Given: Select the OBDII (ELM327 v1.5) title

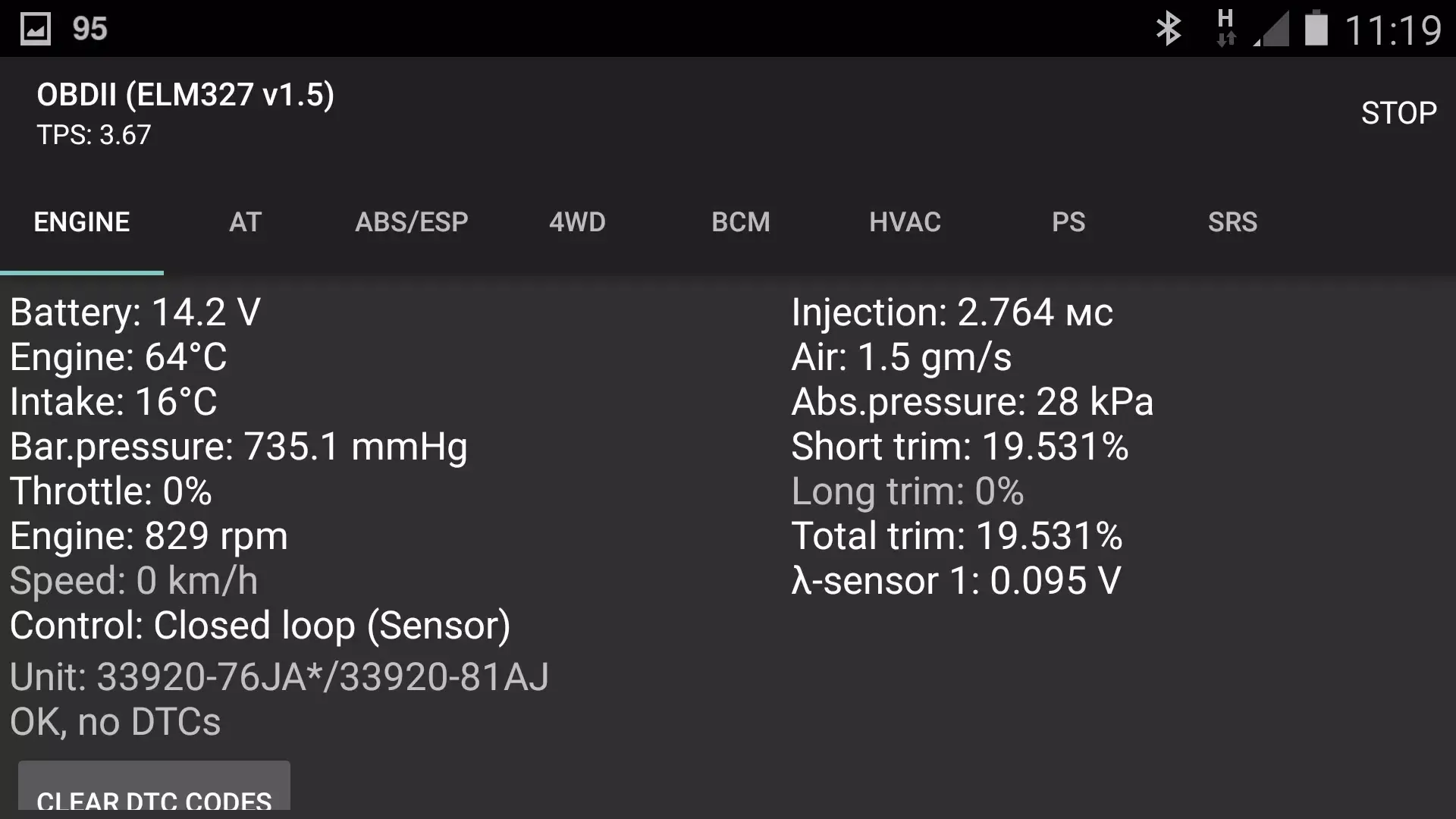Looking at the screenshot, I should click(185, 93).
